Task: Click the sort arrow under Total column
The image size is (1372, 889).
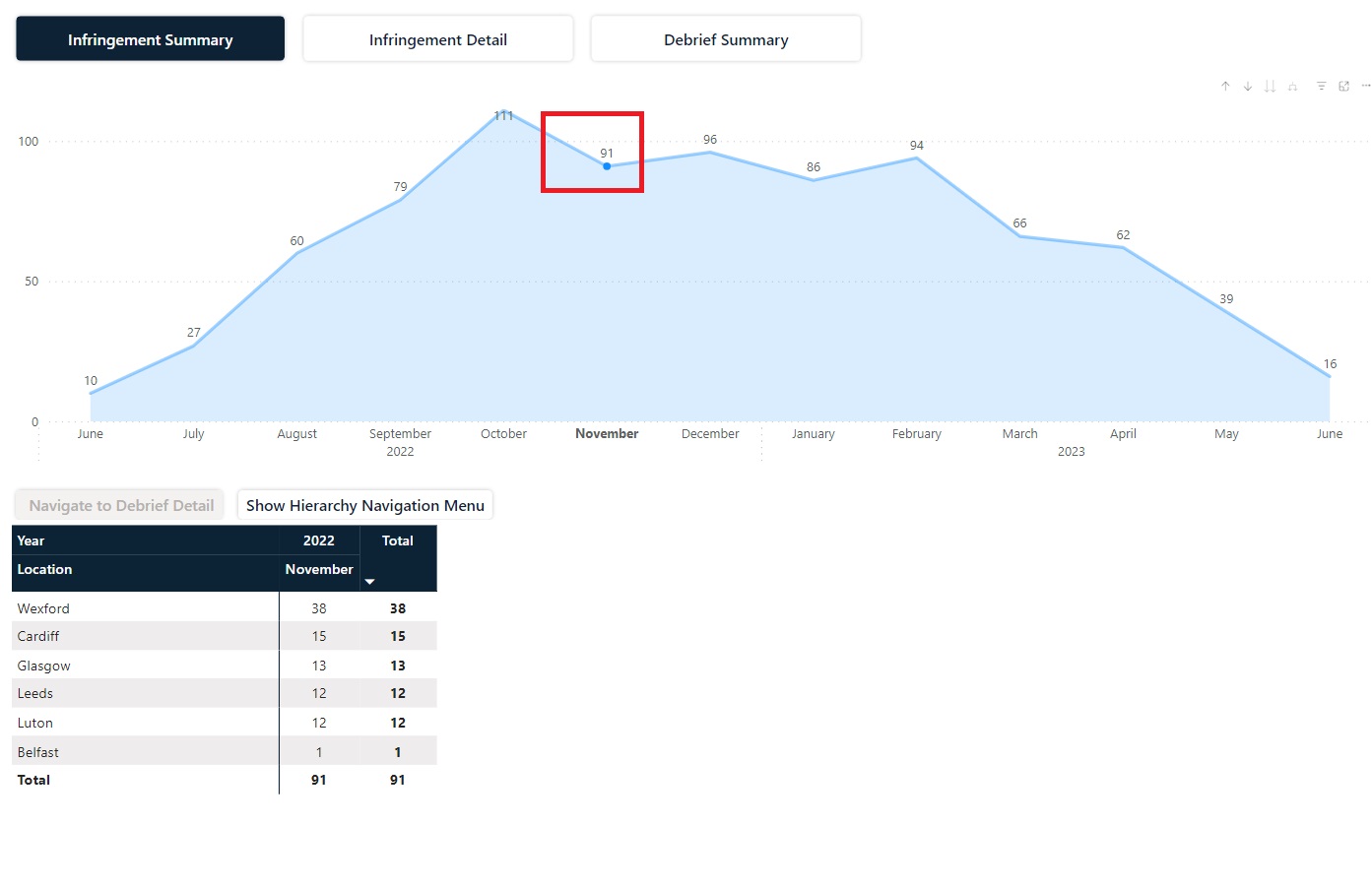Action: [x=370, y=582]
